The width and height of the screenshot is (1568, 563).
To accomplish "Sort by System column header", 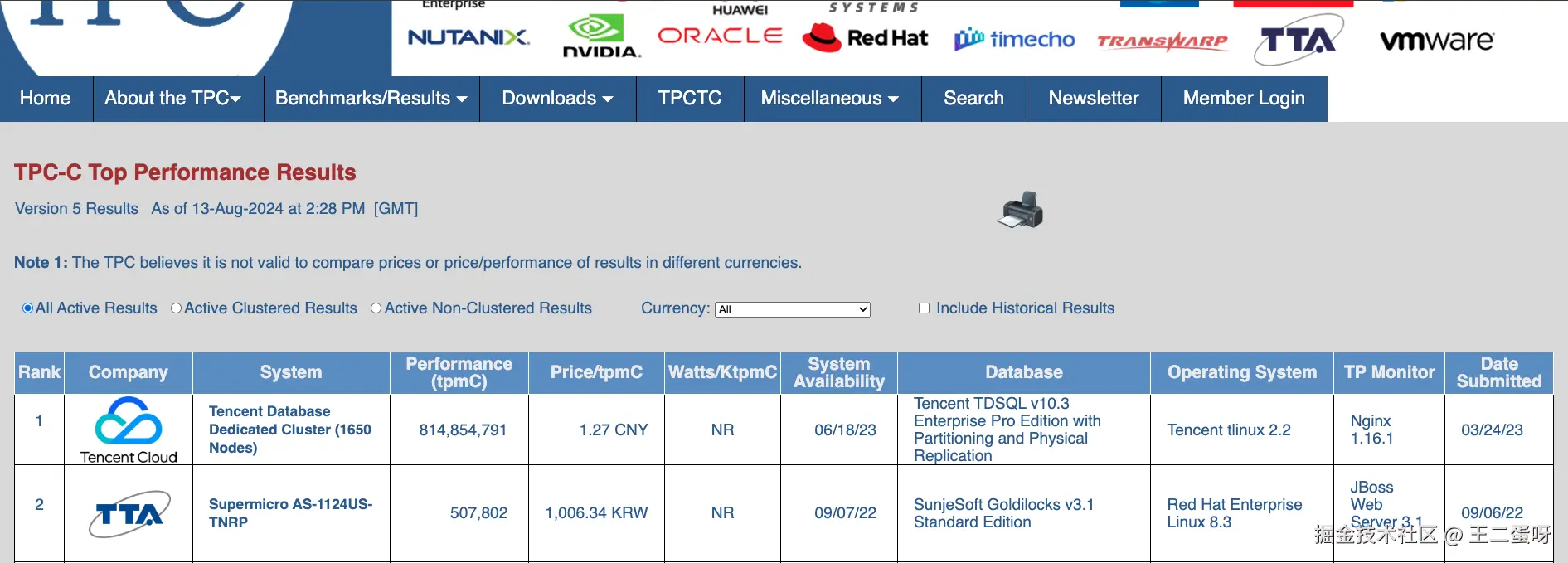I will click(x=291, y=373).
